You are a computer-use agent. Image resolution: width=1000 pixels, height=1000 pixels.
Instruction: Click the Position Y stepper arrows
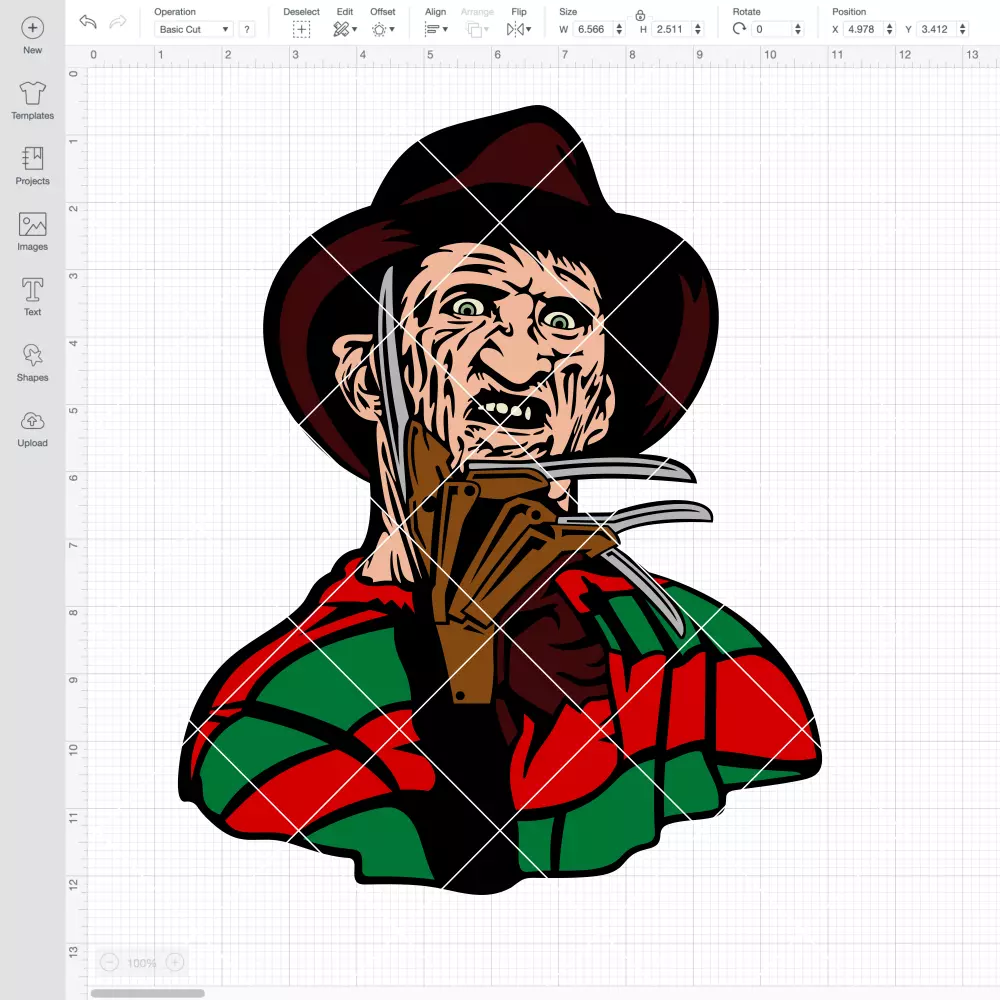tap(963, 29)
